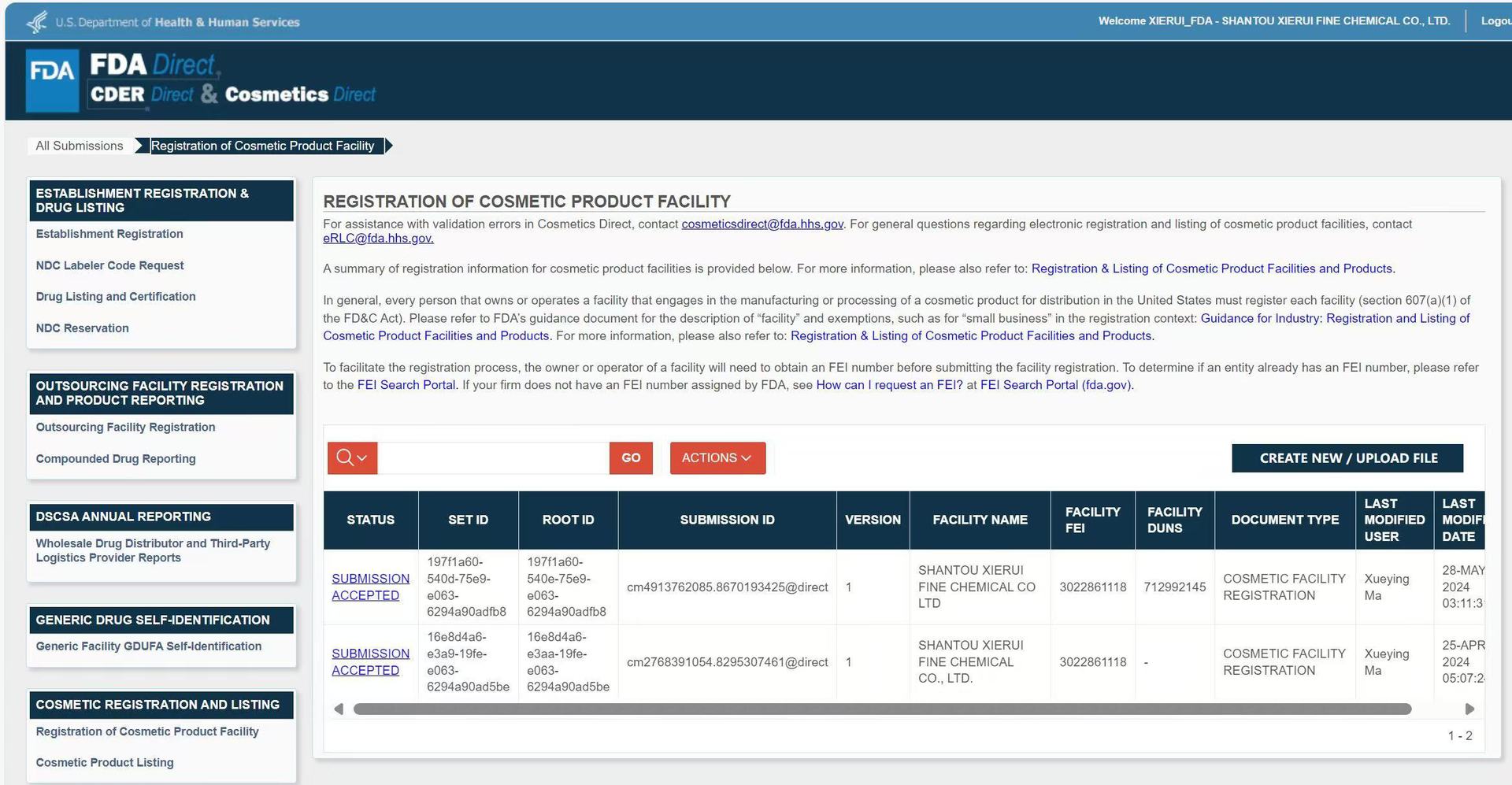Click CREATE NEW / UPLOAD FILE button
Screen dimensions: 1512x785
click(1347, 457)
